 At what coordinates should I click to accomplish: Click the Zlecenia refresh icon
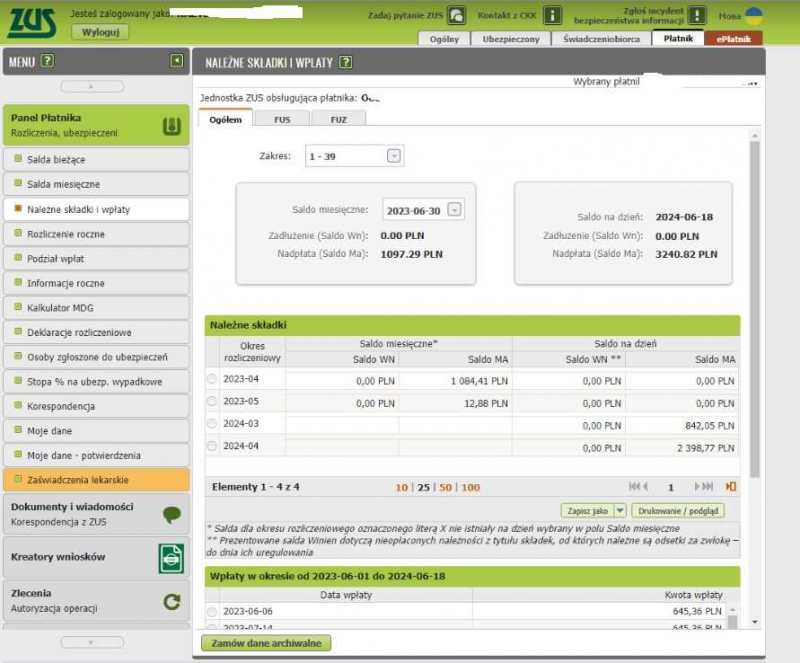[171, 601]
